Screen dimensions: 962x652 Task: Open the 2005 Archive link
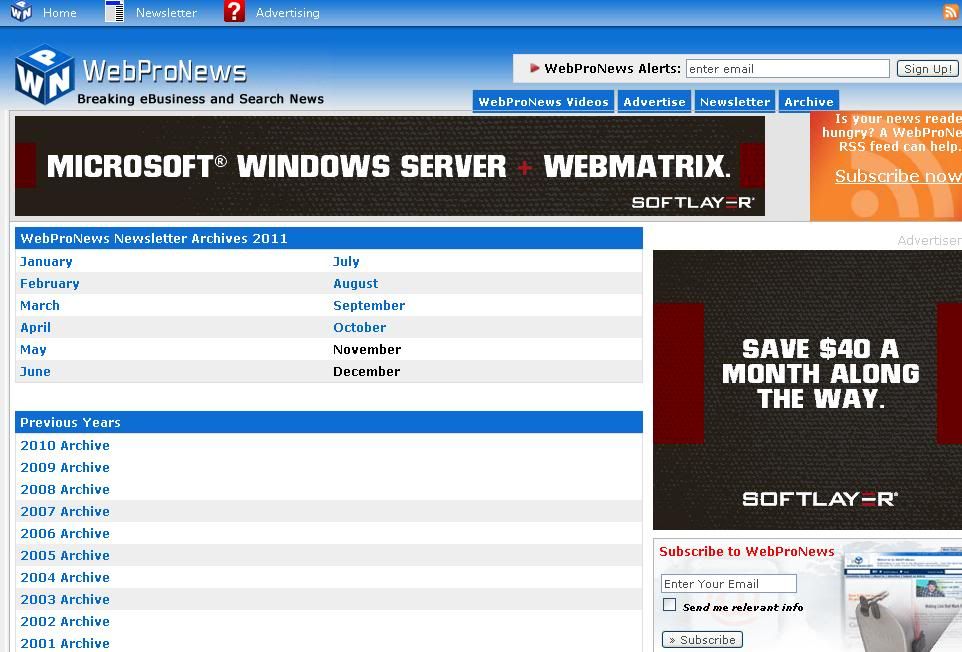pos(65,556)
